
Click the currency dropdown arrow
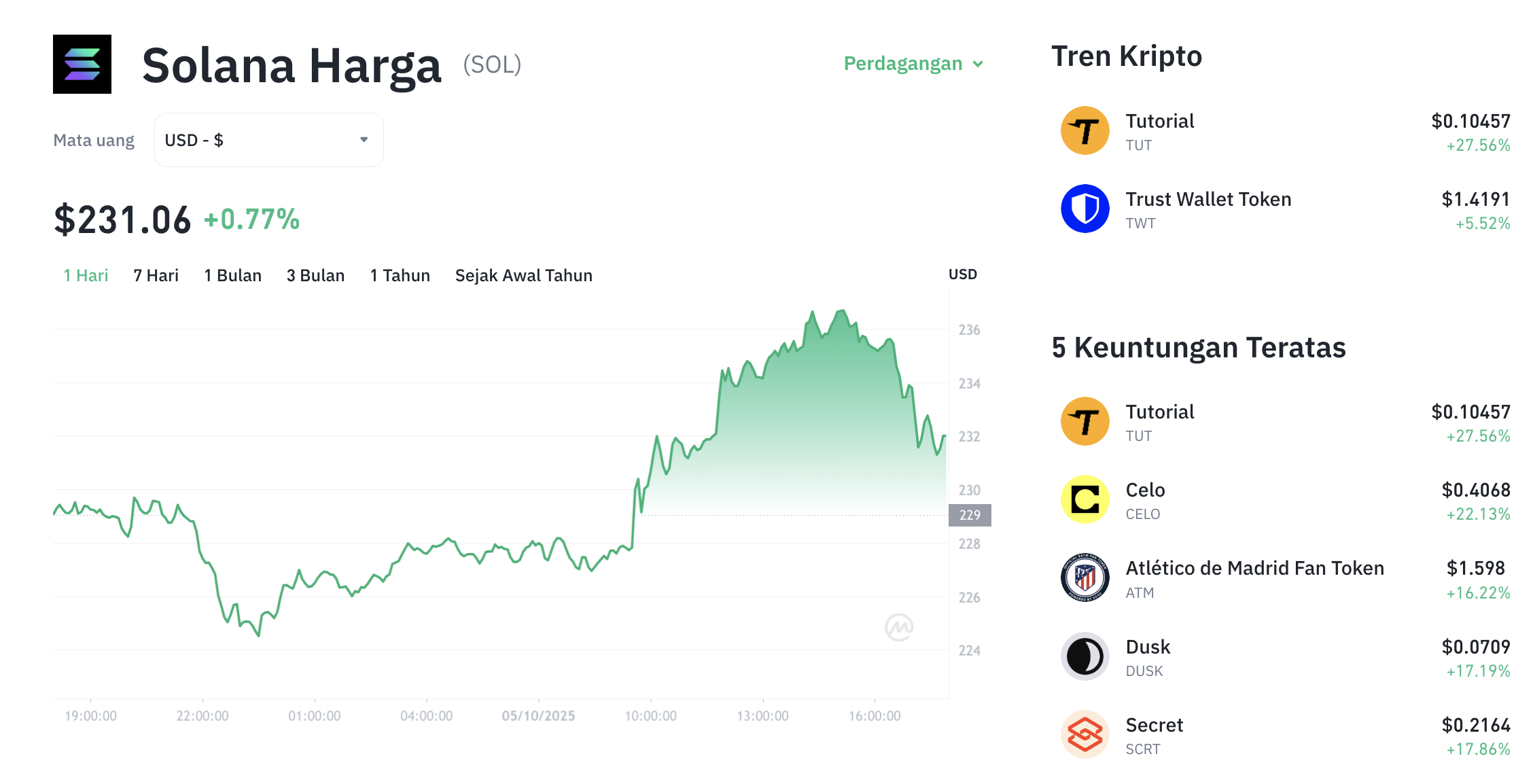click(x=364, y=140)
